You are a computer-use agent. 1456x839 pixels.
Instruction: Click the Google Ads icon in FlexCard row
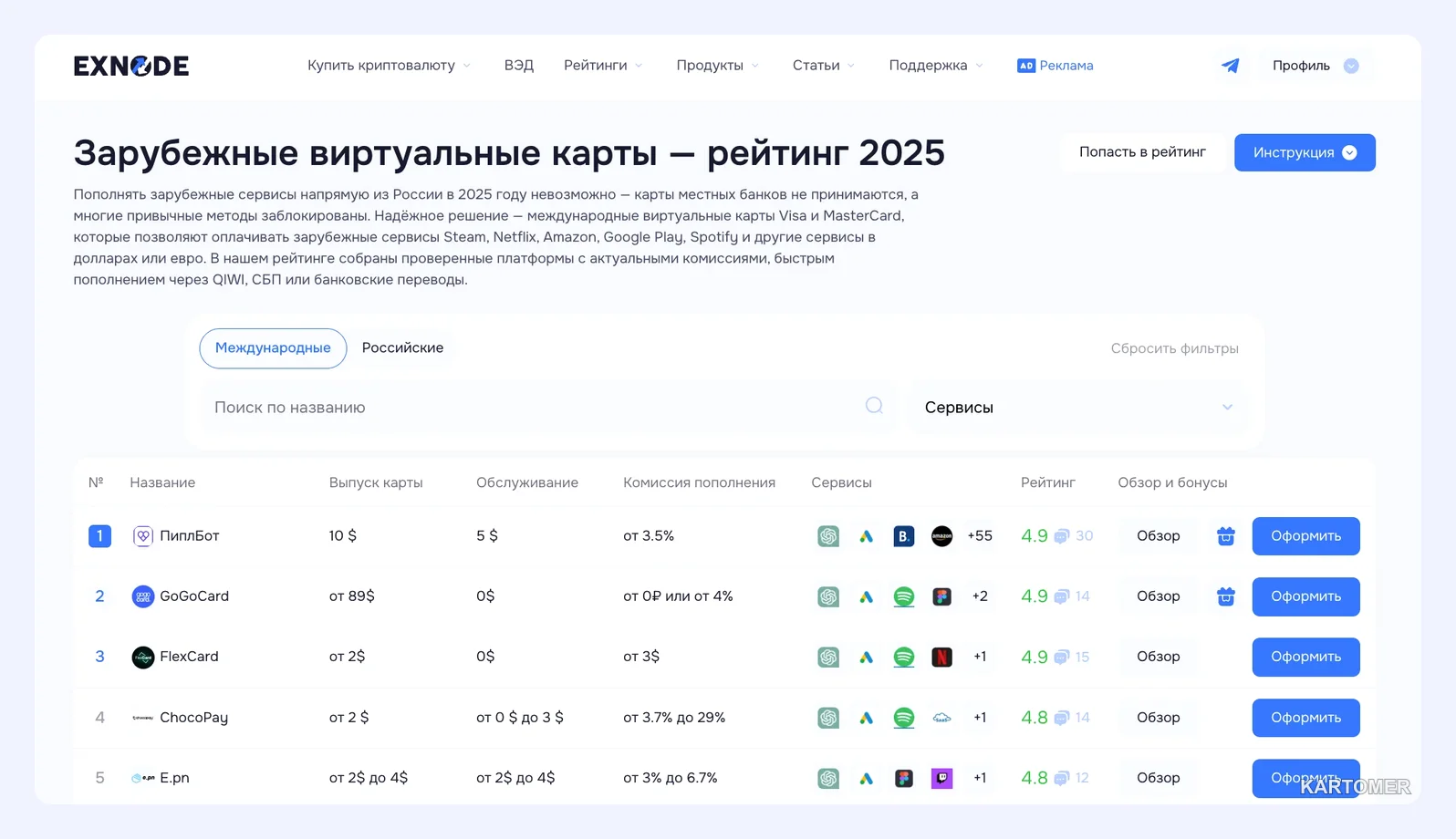(867, 657)
